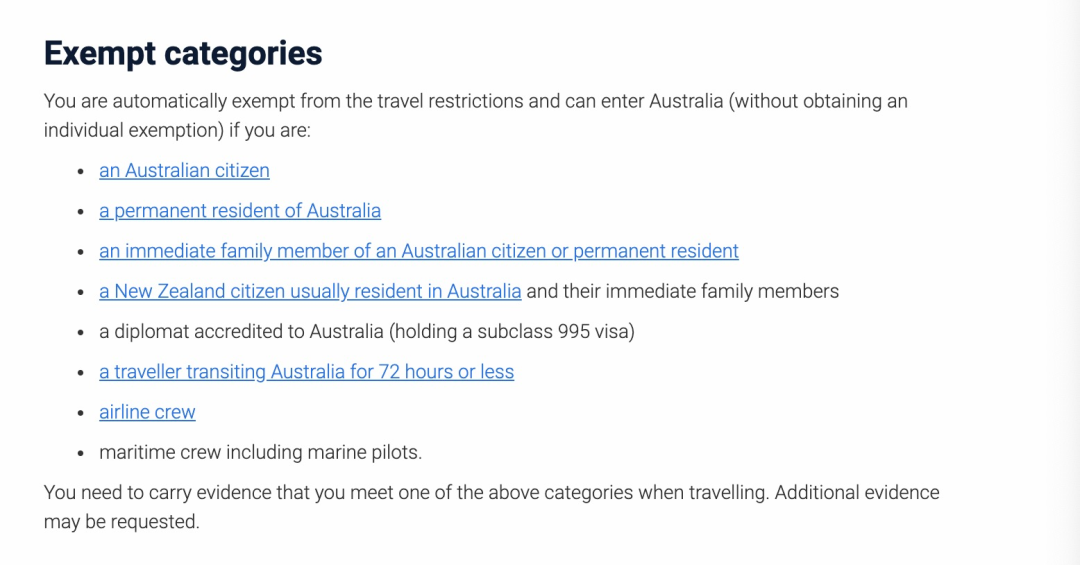Open traveller transiting Australia 72 hours link

tap(307, 372)
